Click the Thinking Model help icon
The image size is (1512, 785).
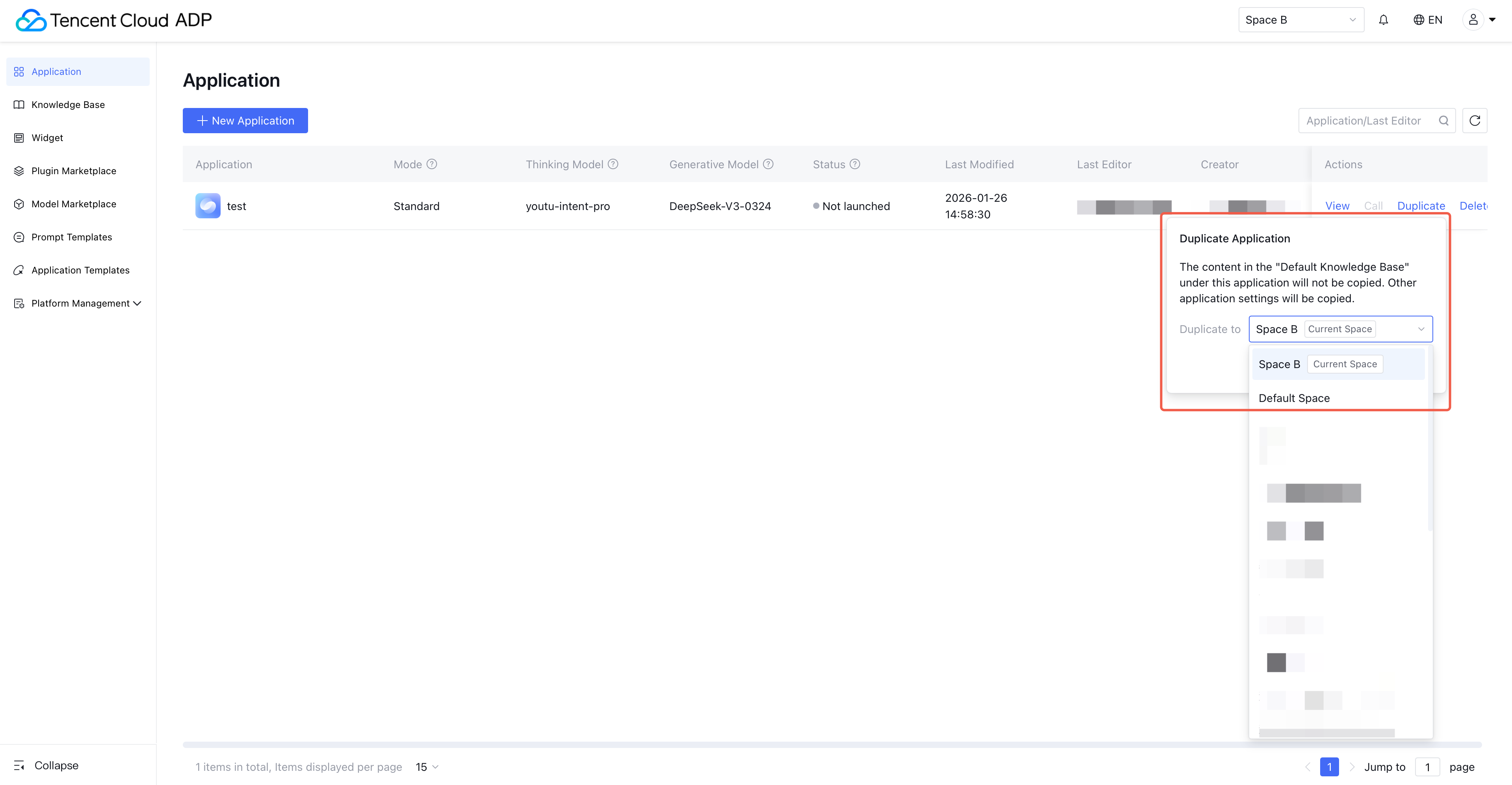pyautogui.click(x=613, y=164)
